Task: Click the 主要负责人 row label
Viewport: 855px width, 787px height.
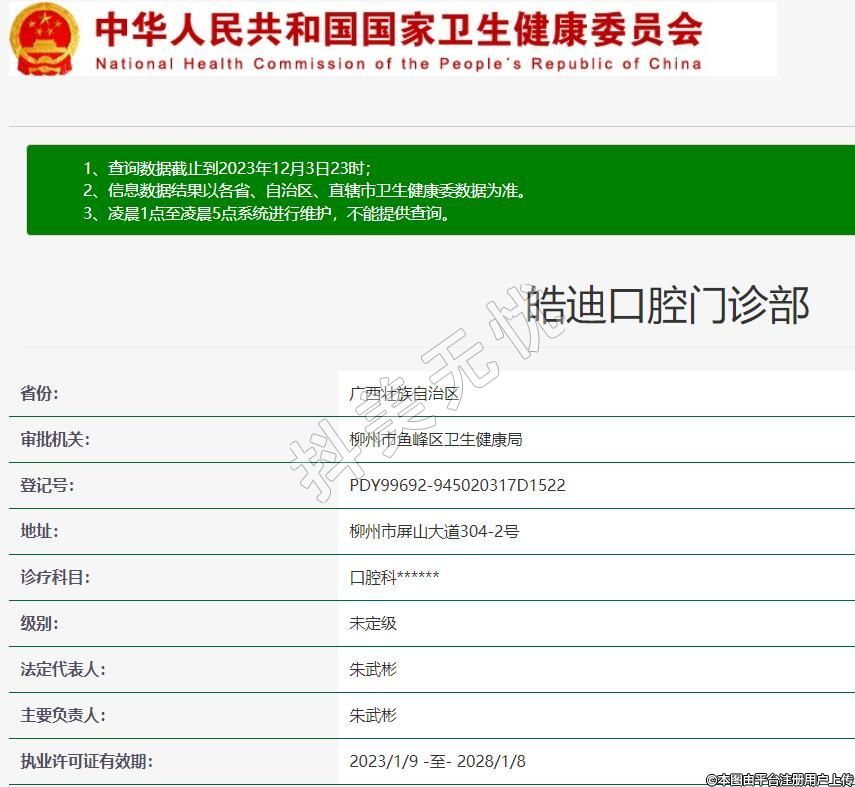Action: coord(63,715)
